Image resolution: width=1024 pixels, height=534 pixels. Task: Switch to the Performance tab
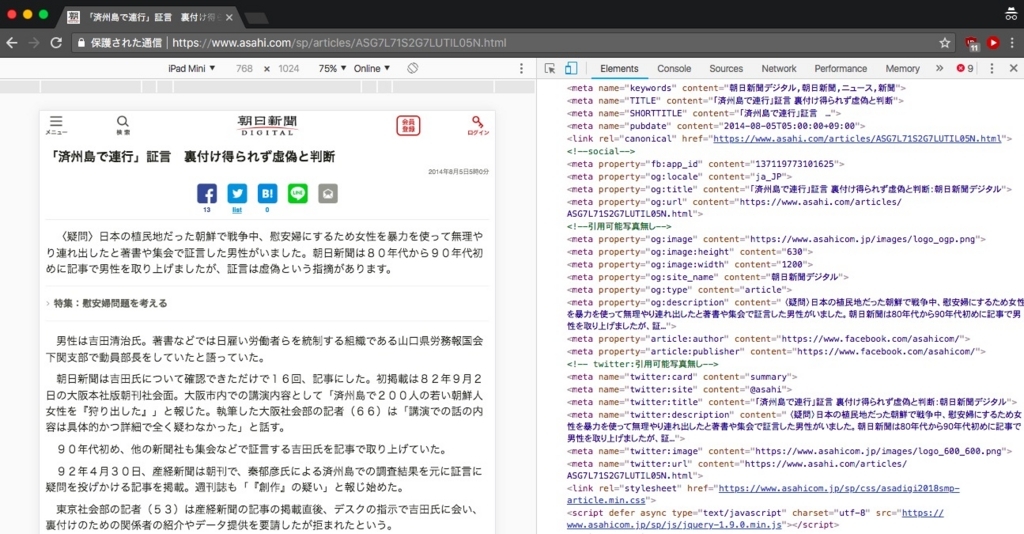click(x=840, y=68)
